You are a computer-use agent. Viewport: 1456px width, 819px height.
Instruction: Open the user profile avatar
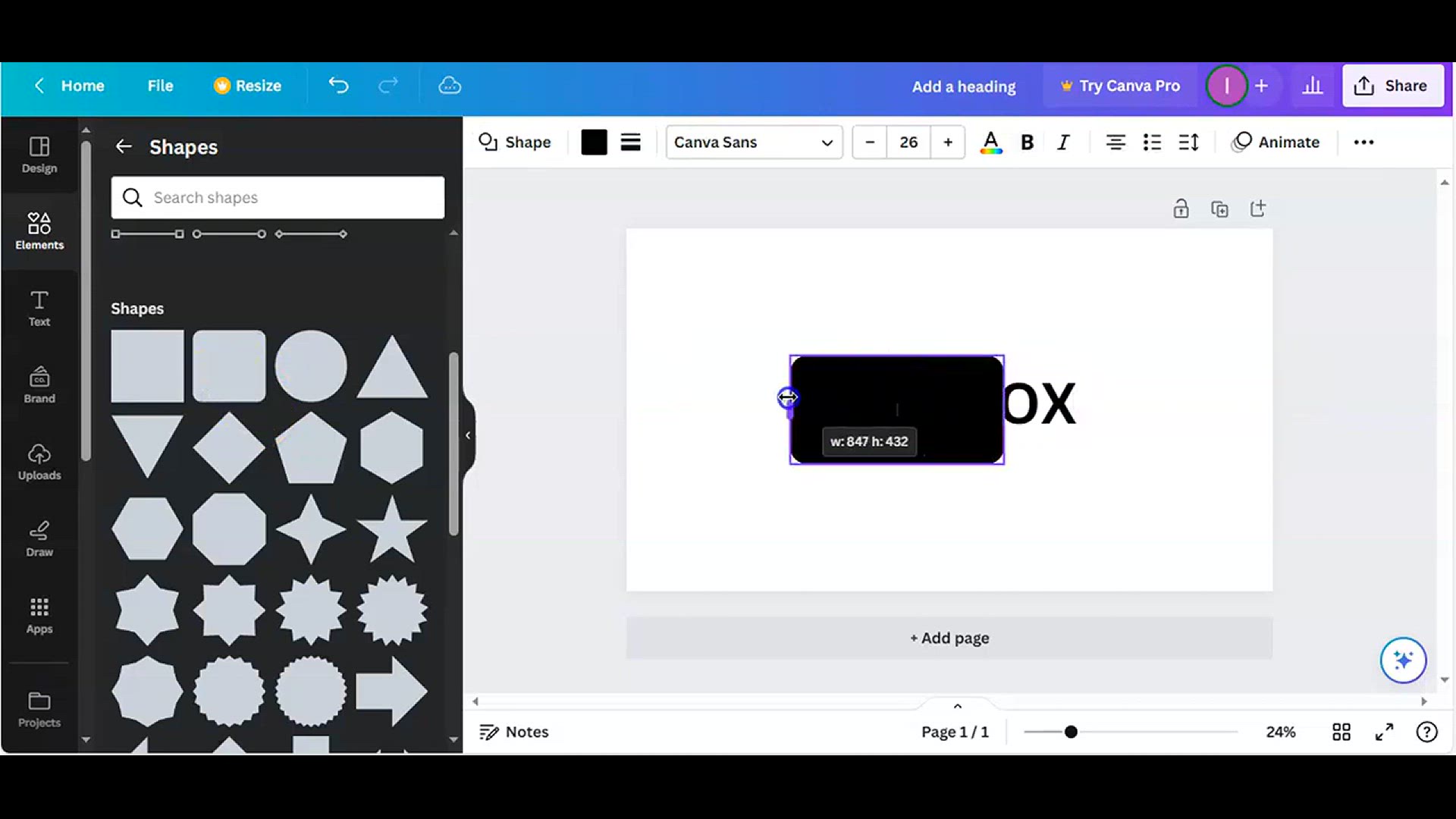1226,86
